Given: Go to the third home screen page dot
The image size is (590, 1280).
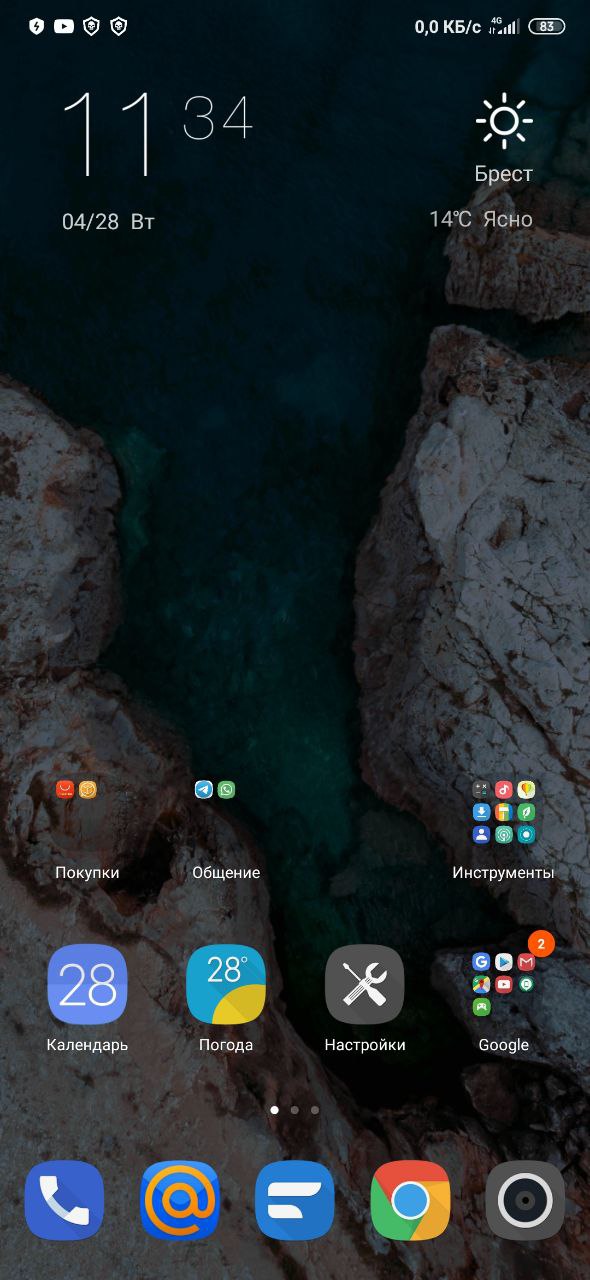Looking at the screenshot, I should click(x=315, y=1110).
